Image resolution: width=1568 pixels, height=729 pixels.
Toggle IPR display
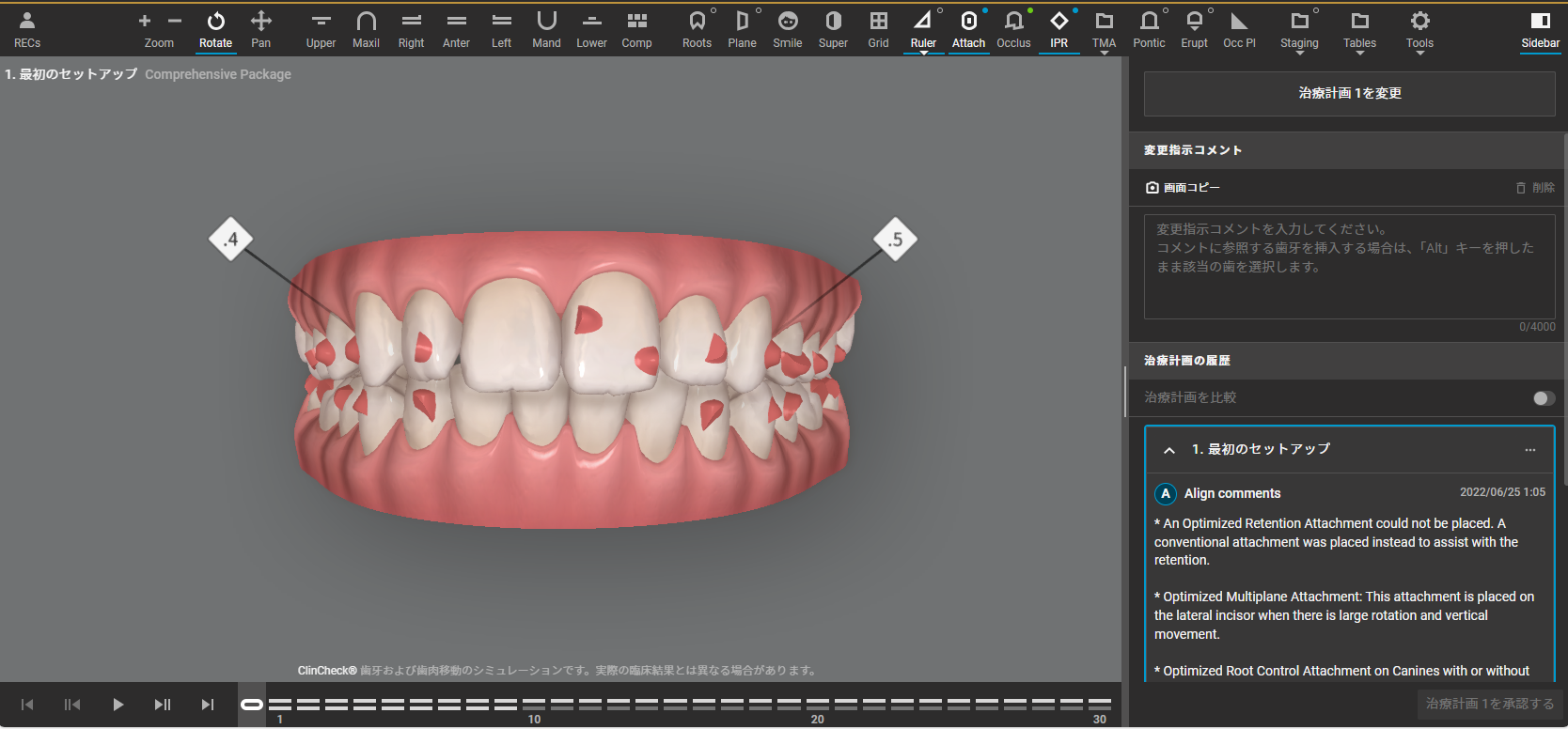point(1058,29)
